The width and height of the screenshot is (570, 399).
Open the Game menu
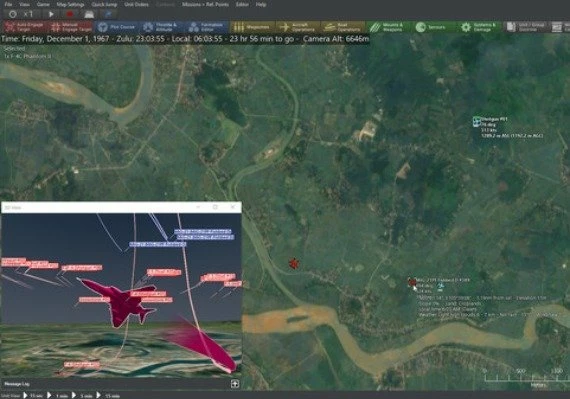tap(43, 5)
